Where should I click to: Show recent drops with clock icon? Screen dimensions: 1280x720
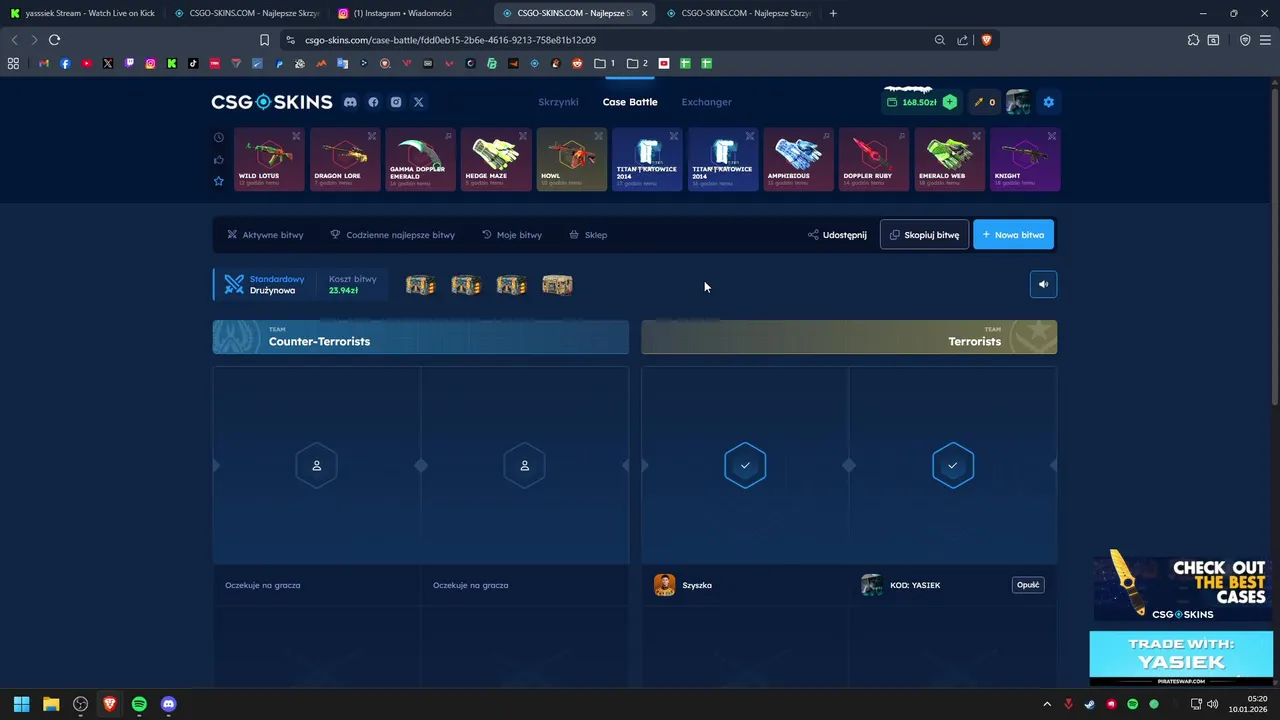[x=219, y=138]
